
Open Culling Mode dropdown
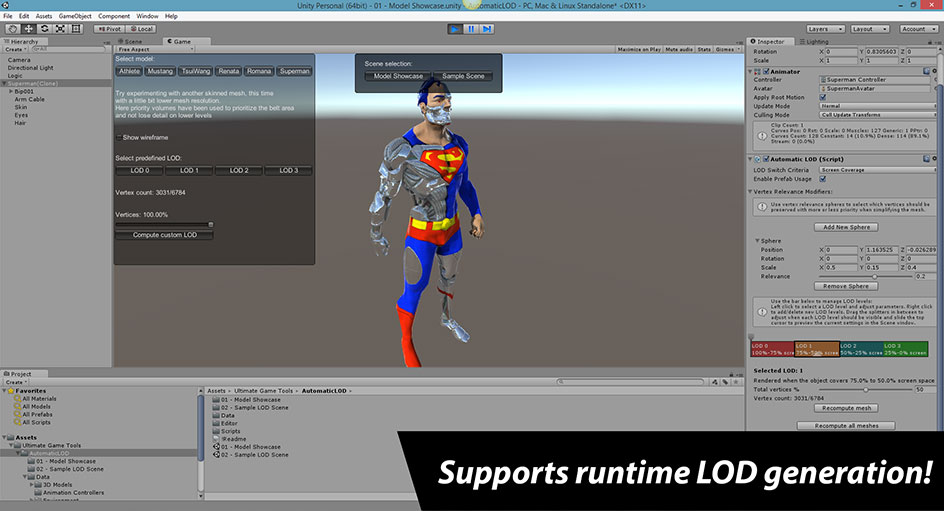click(878, 114)
